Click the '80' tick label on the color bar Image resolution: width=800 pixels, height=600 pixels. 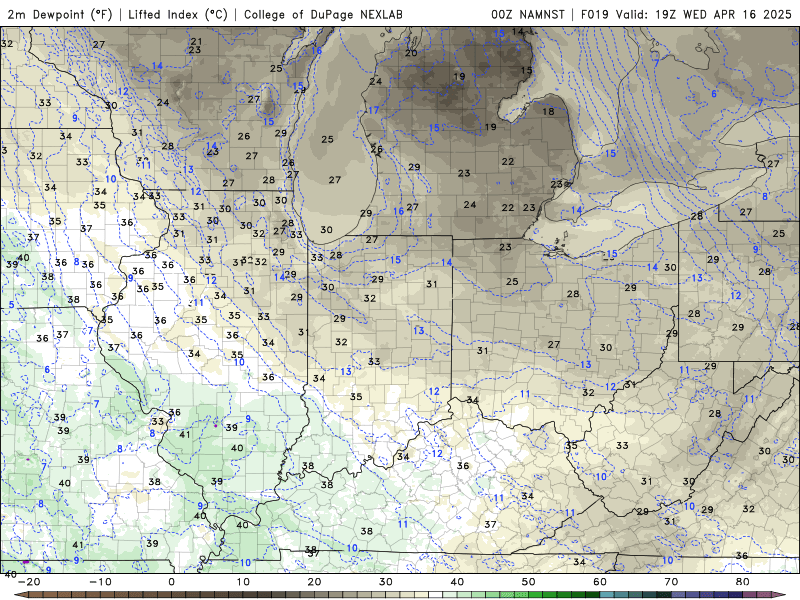pyautogui.click(x=743, y=582)
